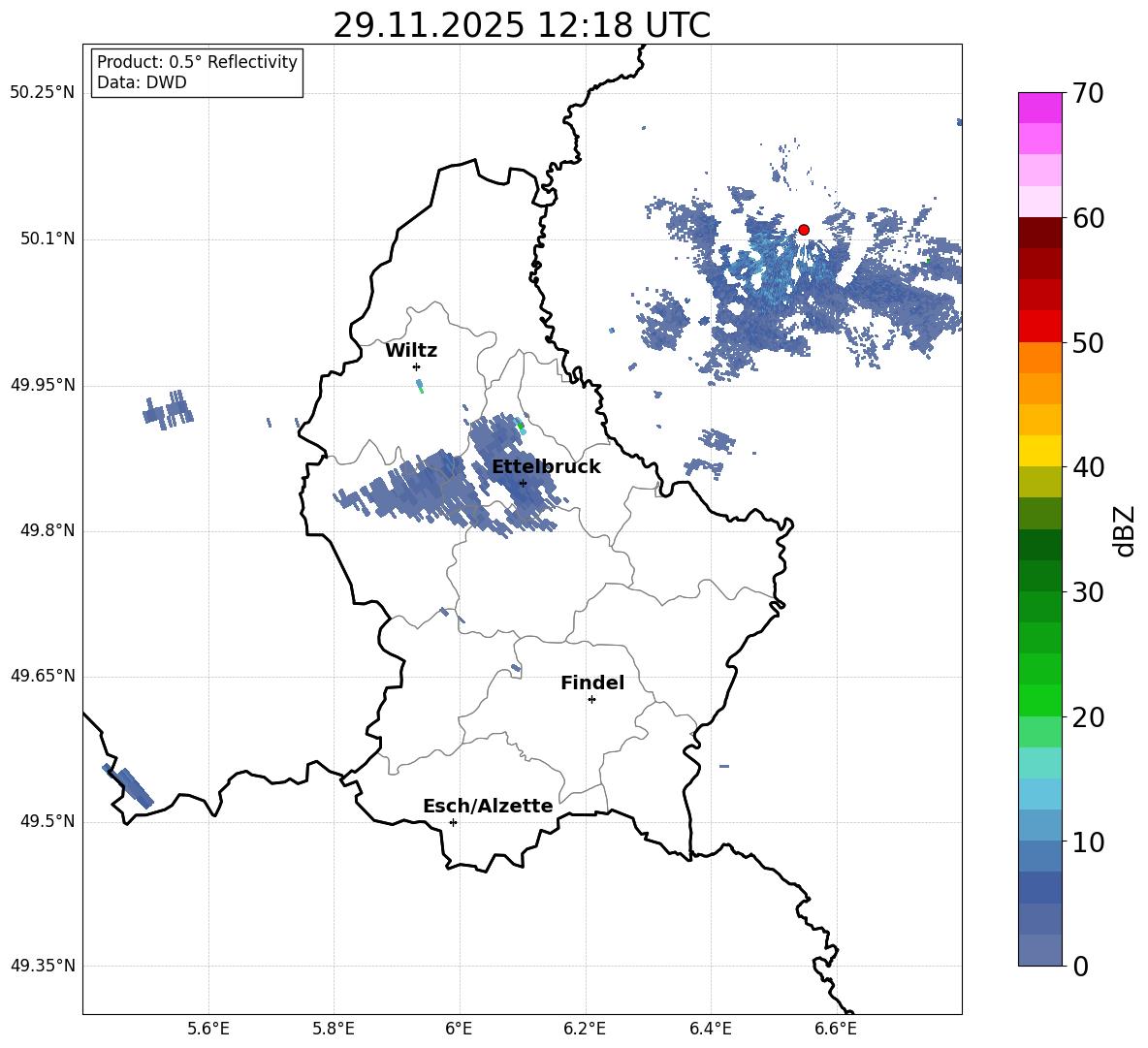Click the yellow colorbar segment above 40
This screenshot has width=1148, height=1048.
click(1040, 451)
